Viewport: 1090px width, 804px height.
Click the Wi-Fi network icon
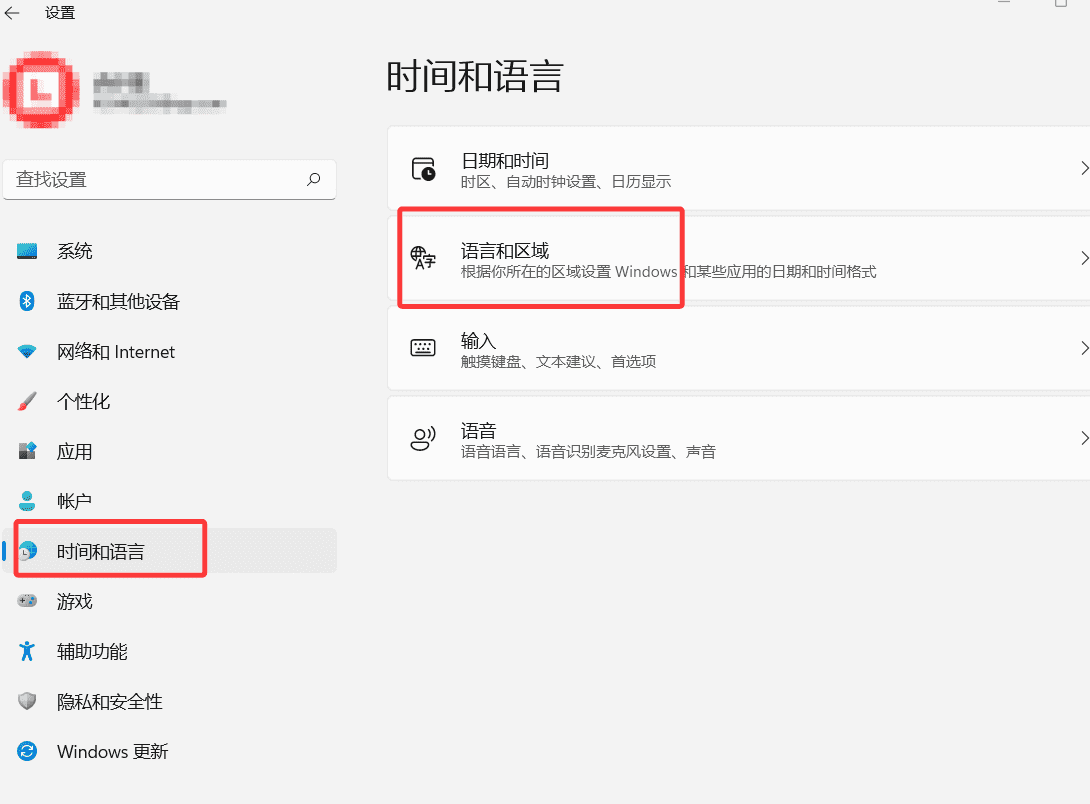click(27, 351)
